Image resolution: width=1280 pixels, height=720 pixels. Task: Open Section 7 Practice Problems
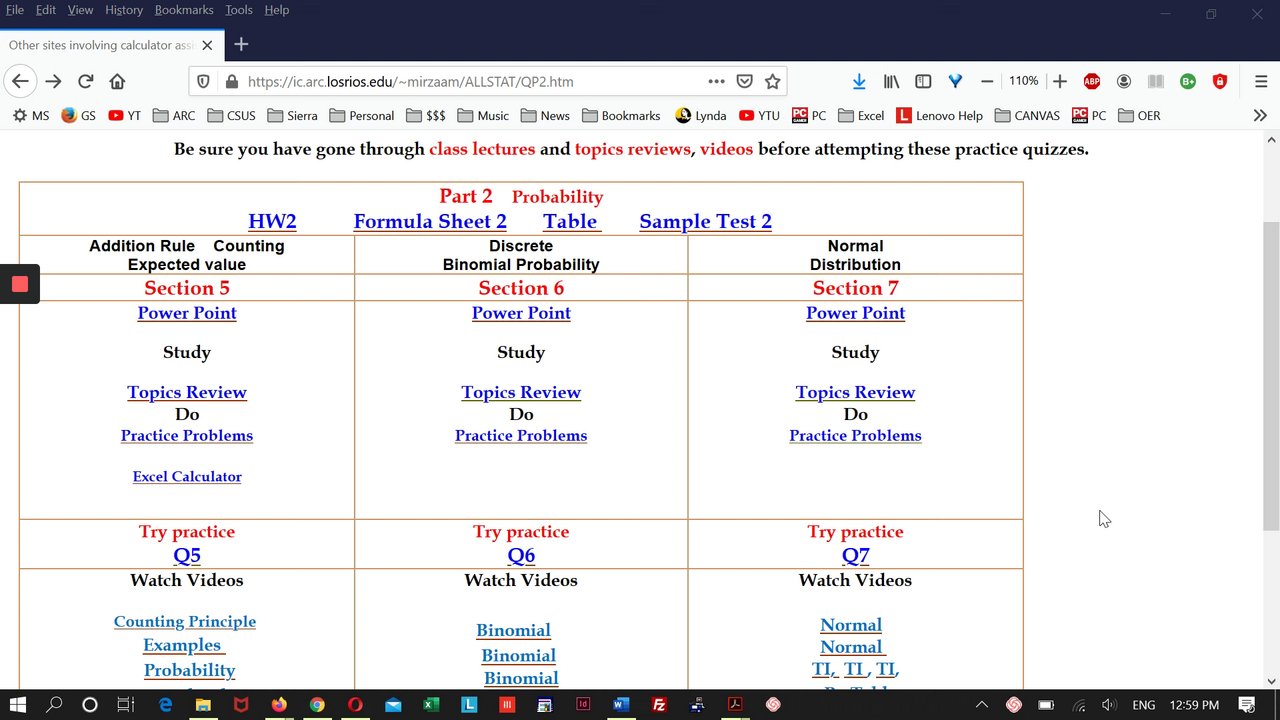point(855,435)
